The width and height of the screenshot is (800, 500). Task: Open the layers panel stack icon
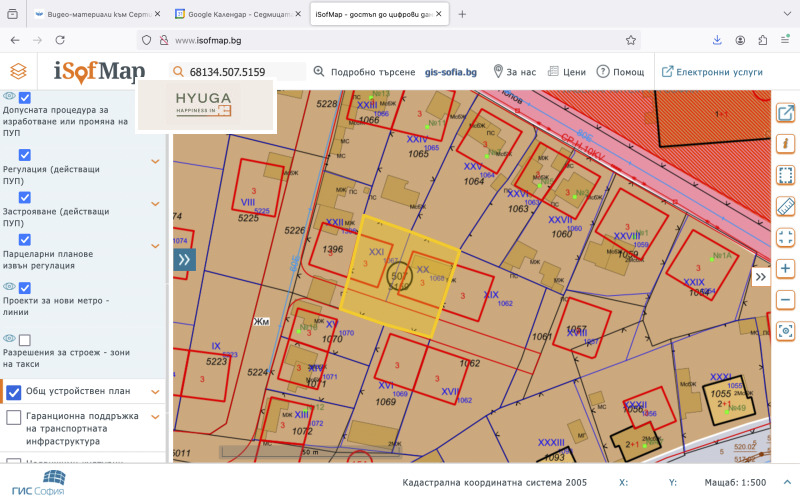tap(18, 72)
